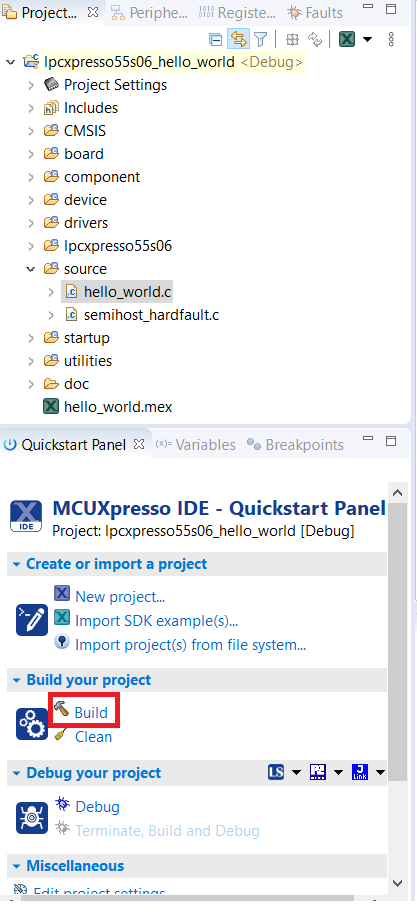The height and width of the screenshot is (914, 417).
Task: Select the LinkServer LS debug probe icon
Action: coord(276,772)
